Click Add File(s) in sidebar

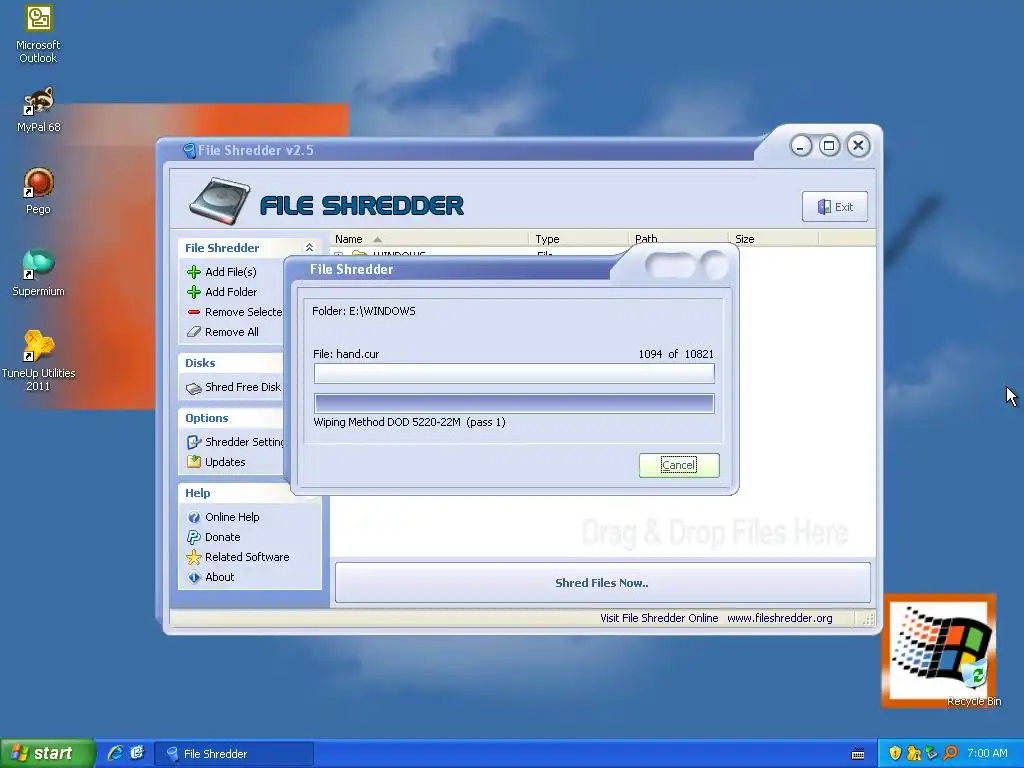point(221,272)
